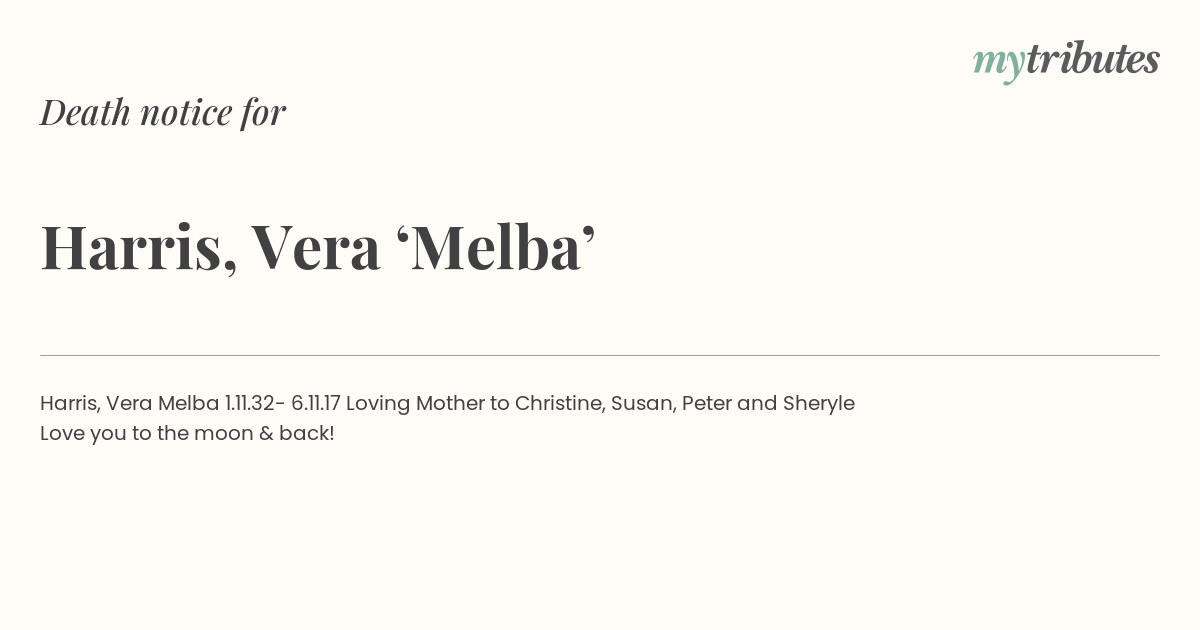Click the name 'Sheryle' in the notice
The image size is (1200, 630).
[818, 403]
